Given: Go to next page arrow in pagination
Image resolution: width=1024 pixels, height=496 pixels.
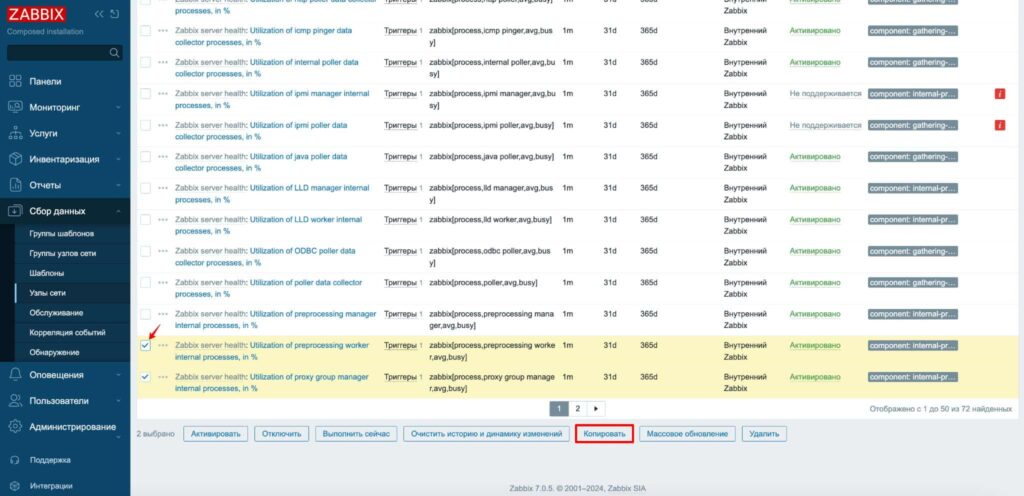Looking at the screenshot, I should (596, 409).
